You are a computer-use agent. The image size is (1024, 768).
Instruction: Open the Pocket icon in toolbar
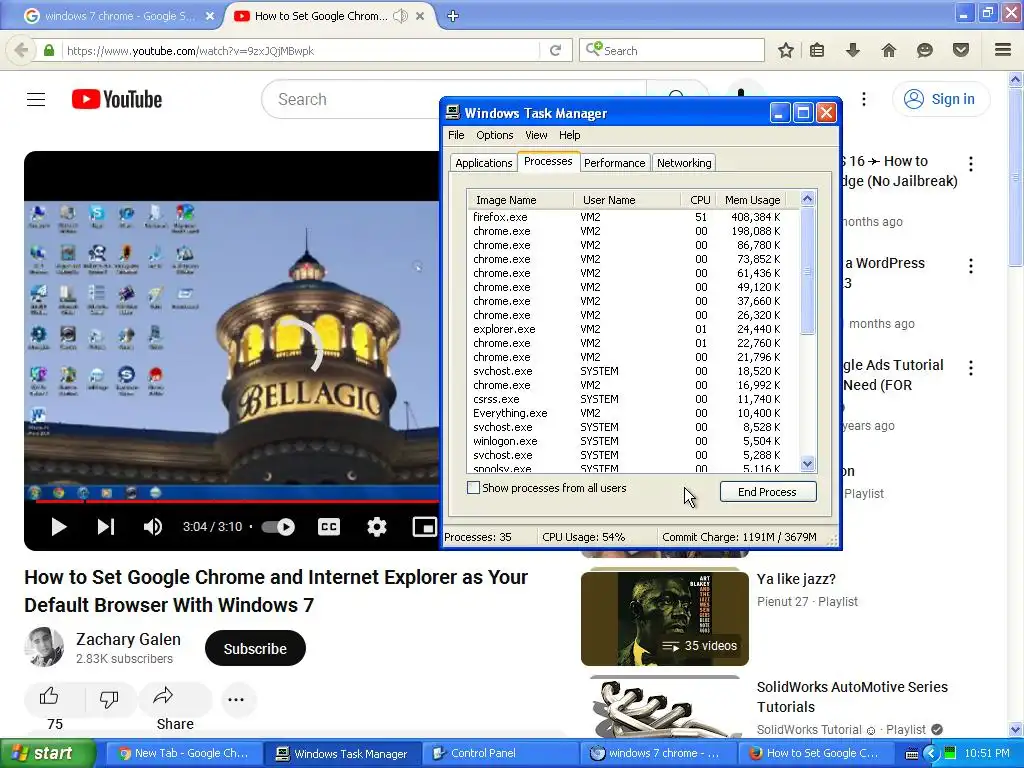[960, 50]
